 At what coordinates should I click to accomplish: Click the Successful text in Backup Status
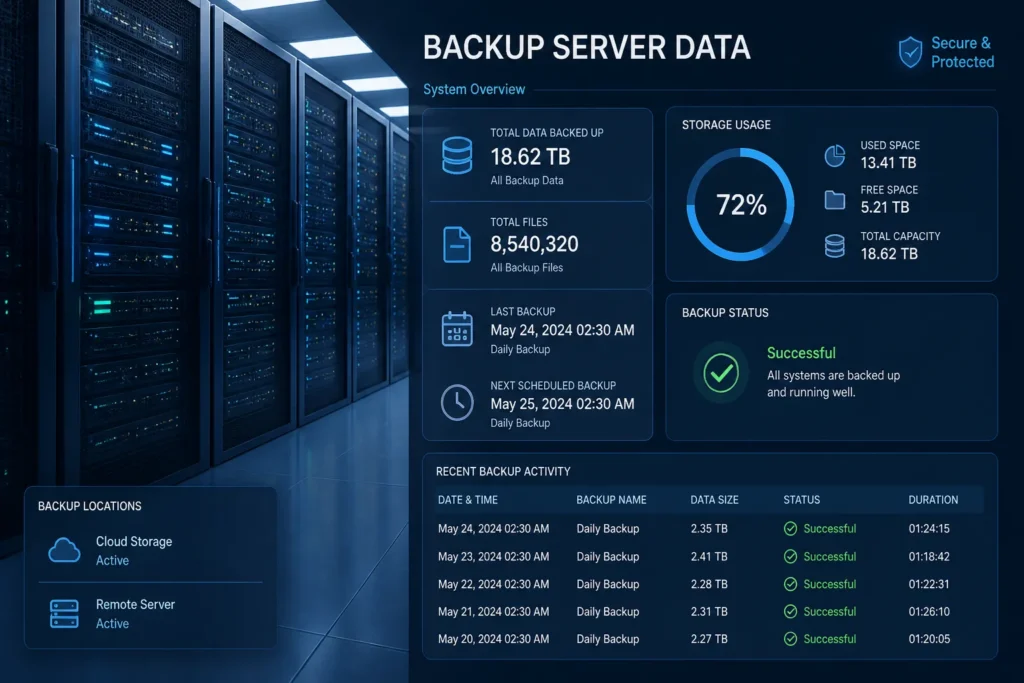(801, 353)
